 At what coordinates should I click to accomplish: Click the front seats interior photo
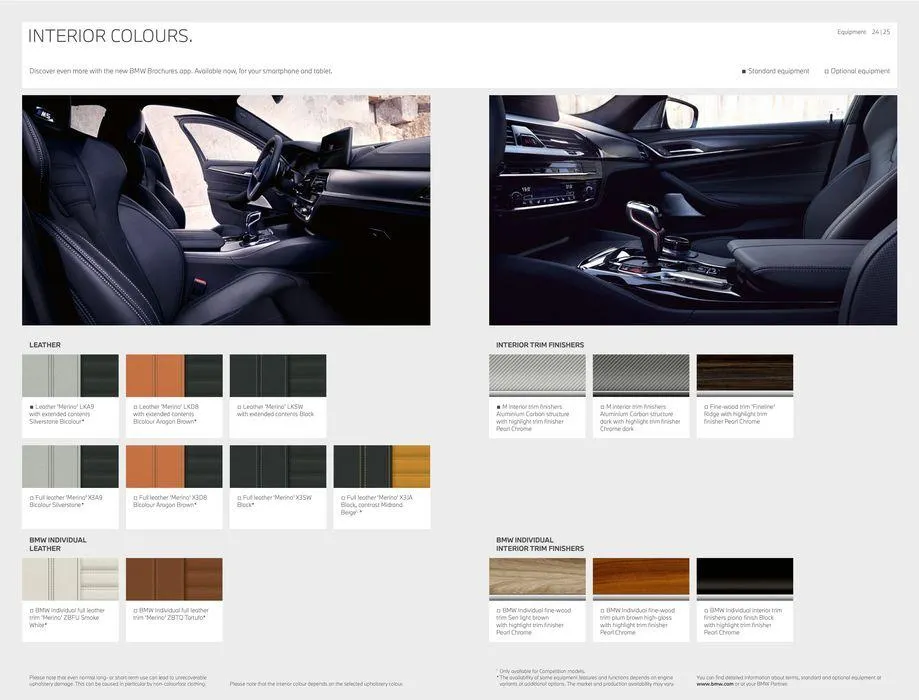pyautogui.click(x=226, y=210)
